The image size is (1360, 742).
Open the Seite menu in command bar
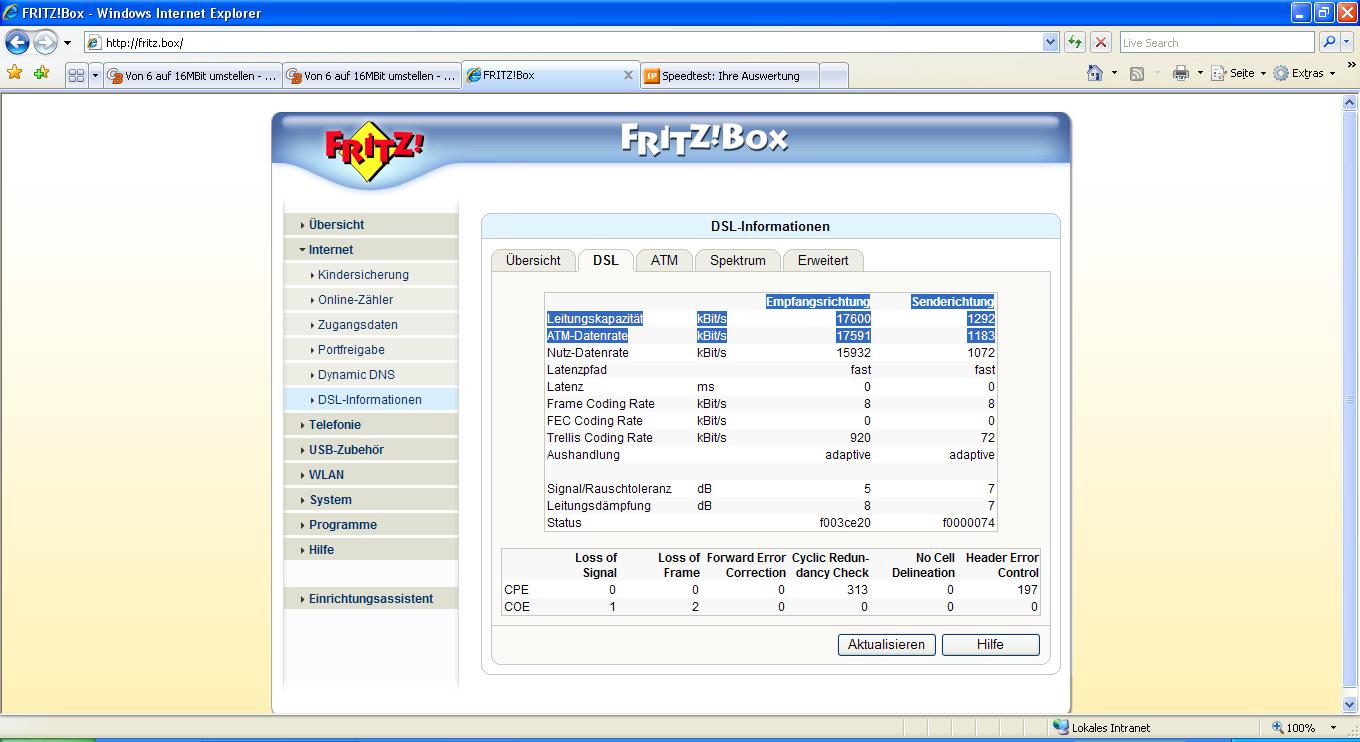[1238, 73]
